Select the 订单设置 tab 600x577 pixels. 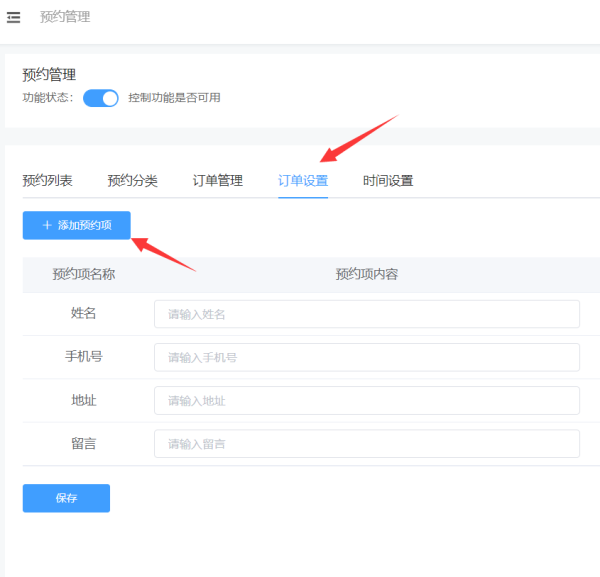(303, 181)
